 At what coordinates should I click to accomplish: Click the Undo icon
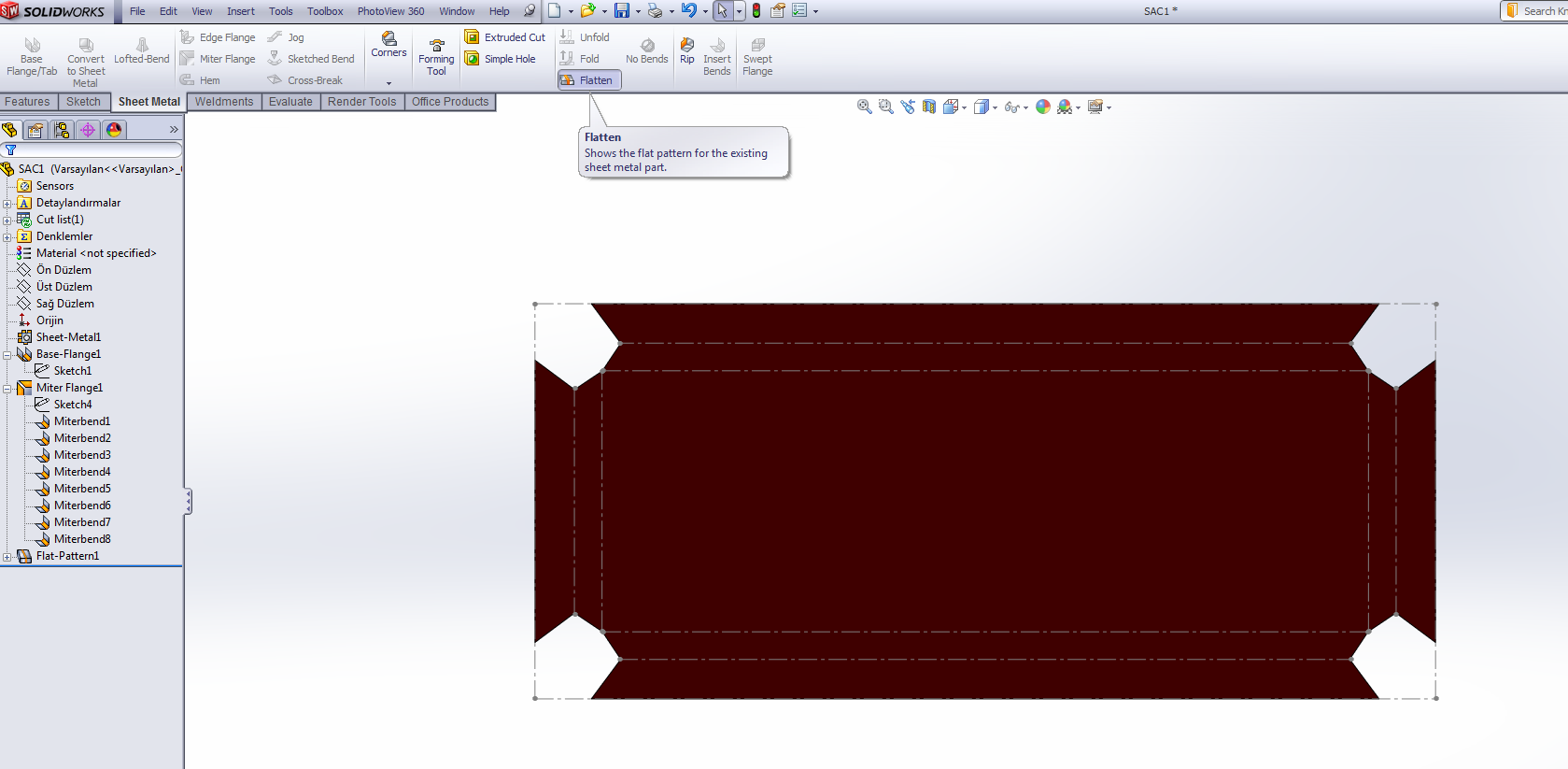click(x=689, y=11)
